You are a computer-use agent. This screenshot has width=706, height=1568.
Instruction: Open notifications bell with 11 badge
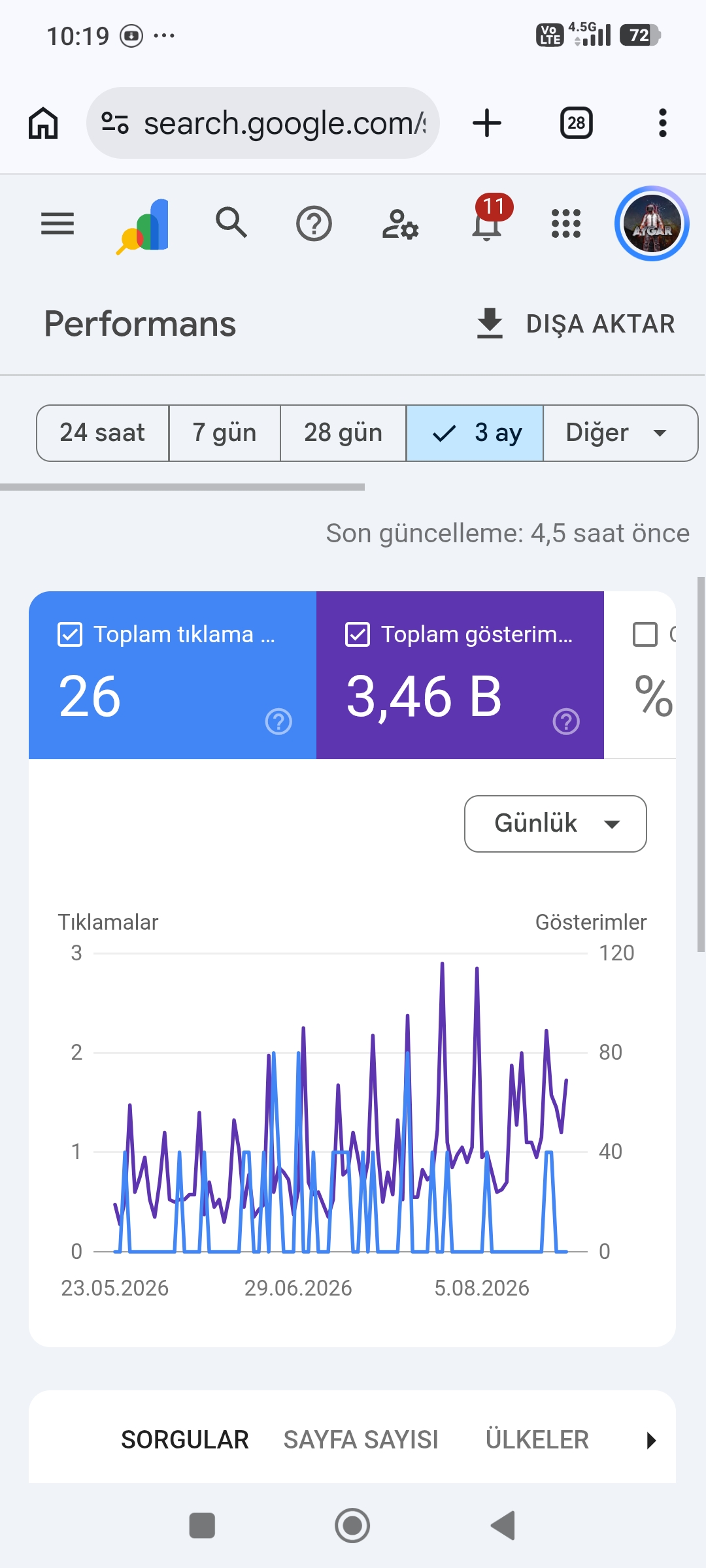pyautogui.click(x=489, y=219)
